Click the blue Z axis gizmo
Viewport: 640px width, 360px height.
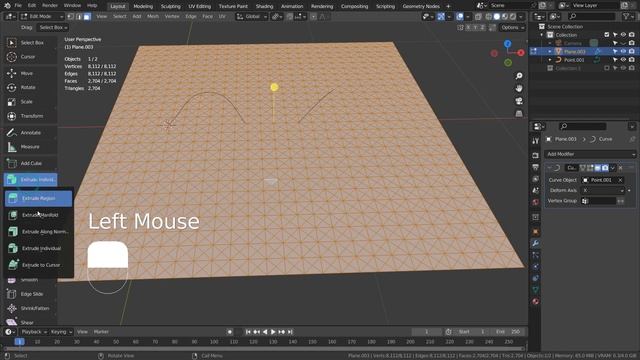click(x=507, y=44)
